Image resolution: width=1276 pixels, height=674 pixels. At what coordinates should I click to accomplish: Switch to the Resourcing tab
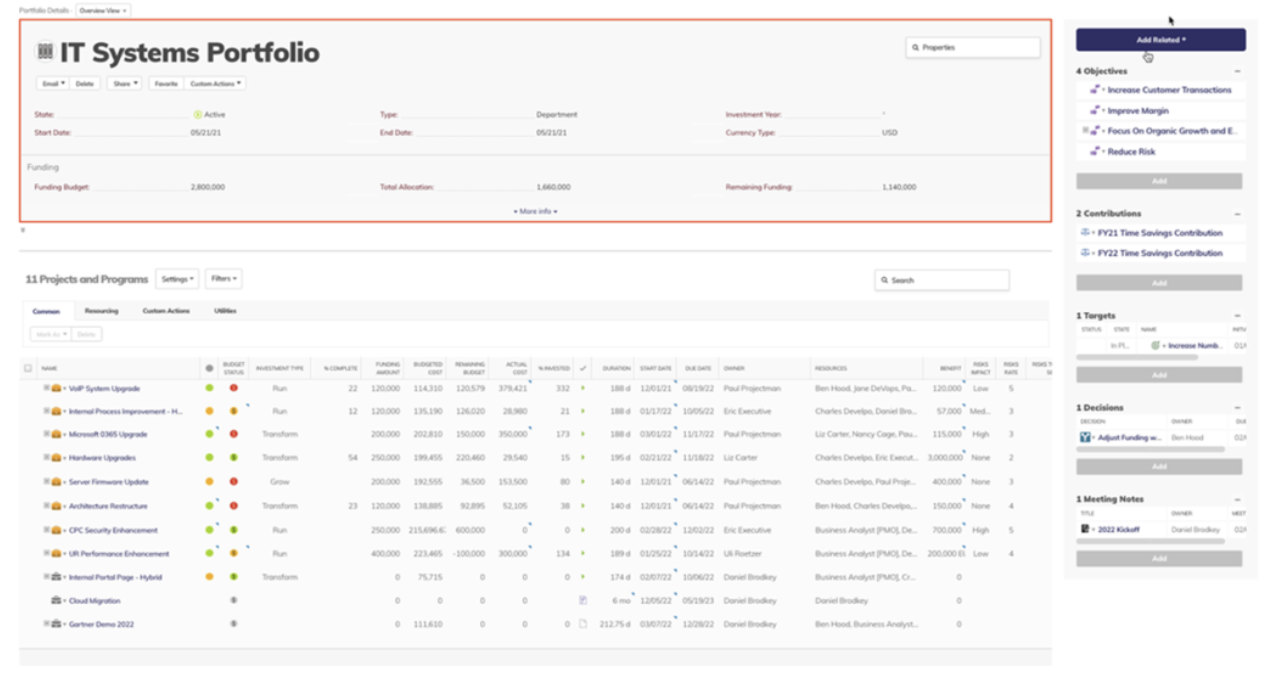click(104, 309)
